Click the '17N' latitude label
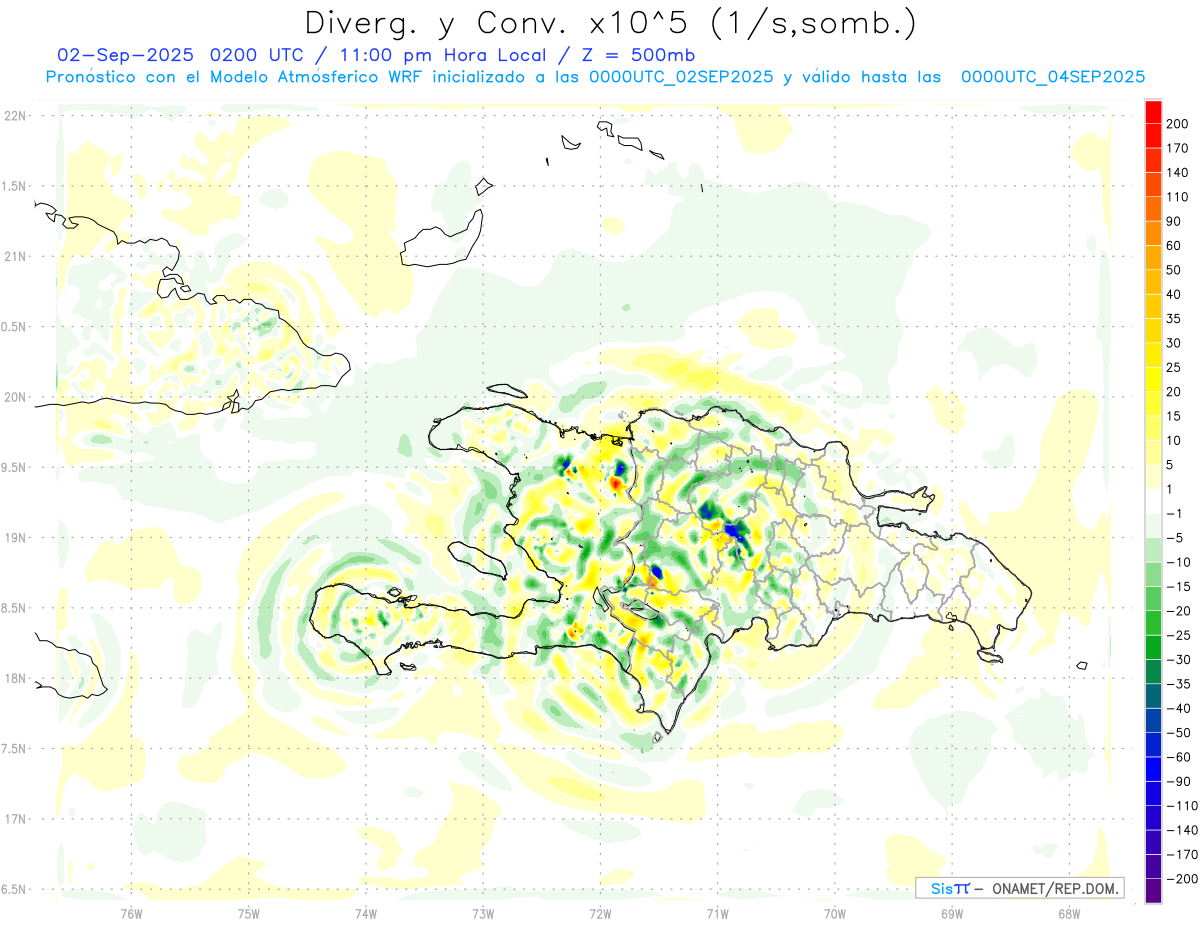 (x=14, y=819)
